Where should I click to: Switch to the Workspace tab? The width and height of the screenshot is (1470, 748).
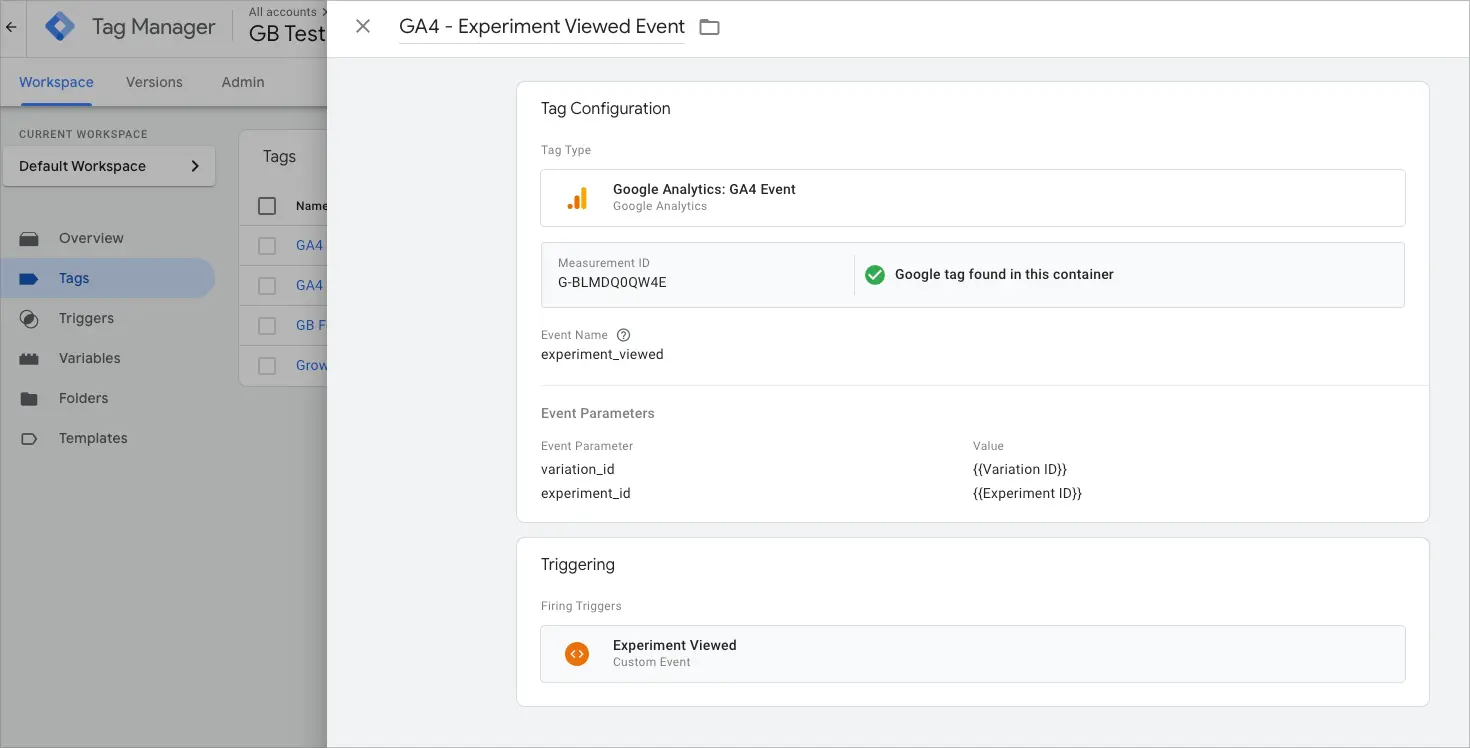click(56, 82)
